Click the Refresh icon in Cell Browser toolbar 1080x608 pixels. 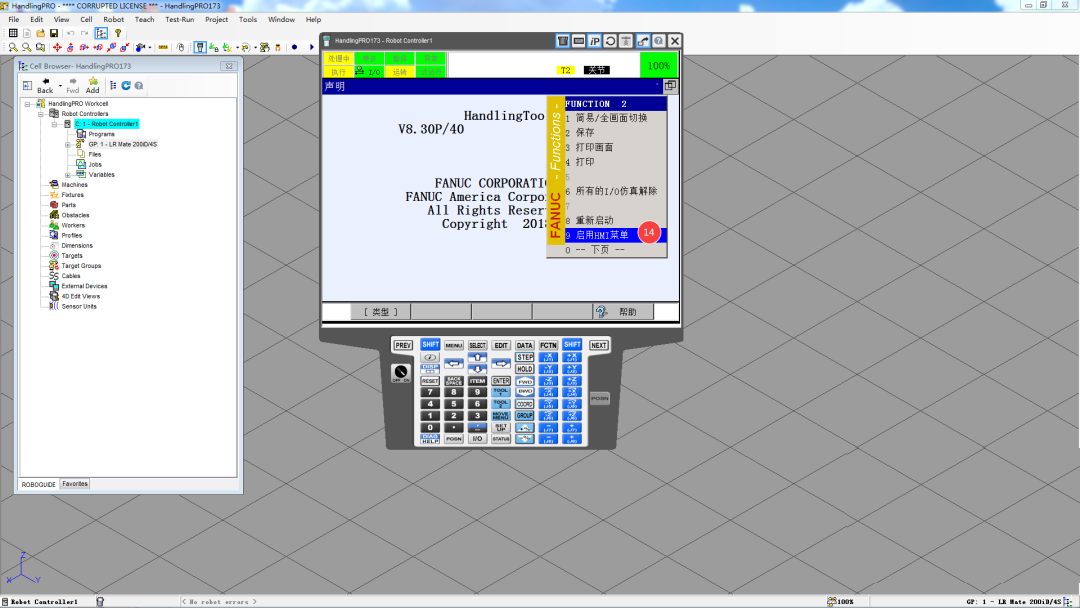(125, 86)
